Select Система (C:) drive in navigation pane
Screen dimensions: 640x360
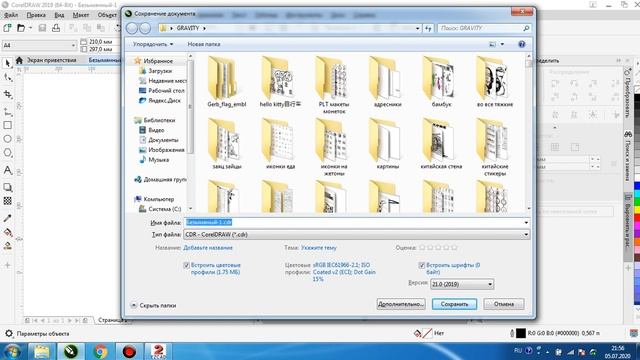pyautogui.click(x=160, y=209)
